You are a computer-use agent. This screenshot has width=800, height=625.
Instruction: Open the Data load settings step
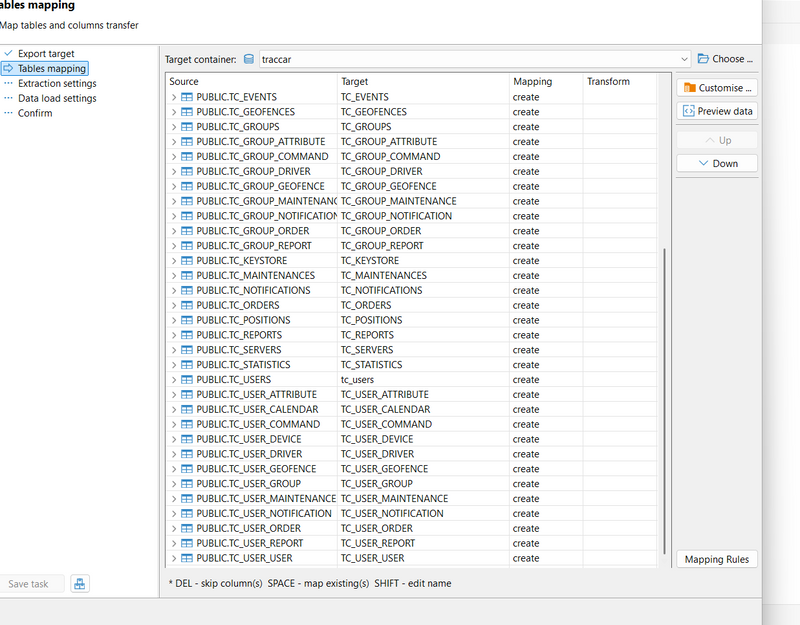(x=57, y=99)
